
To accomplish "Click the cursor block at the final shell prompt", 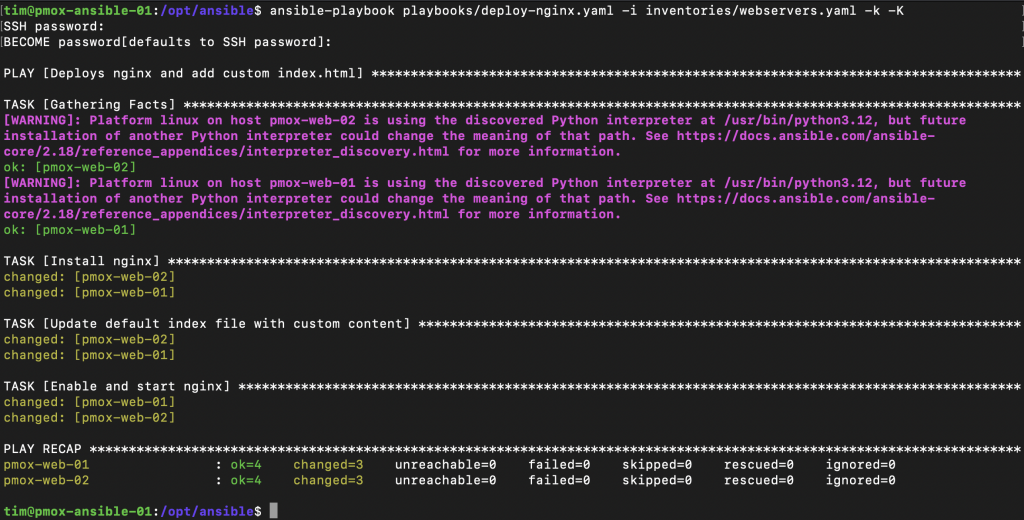I will click(274, 512).
